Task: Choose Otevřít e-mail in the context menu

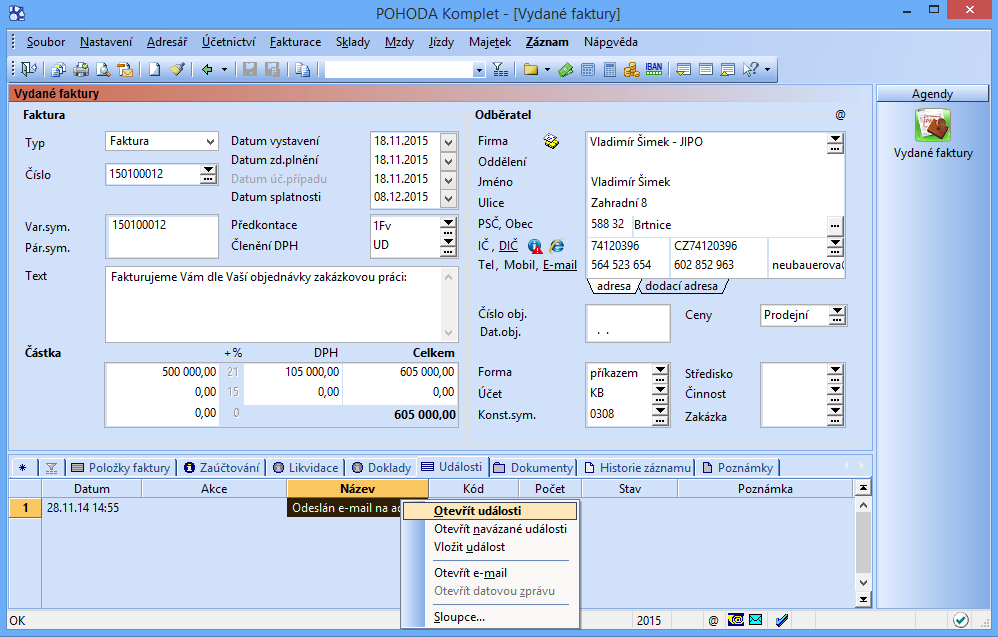Action: click(490, 573)
